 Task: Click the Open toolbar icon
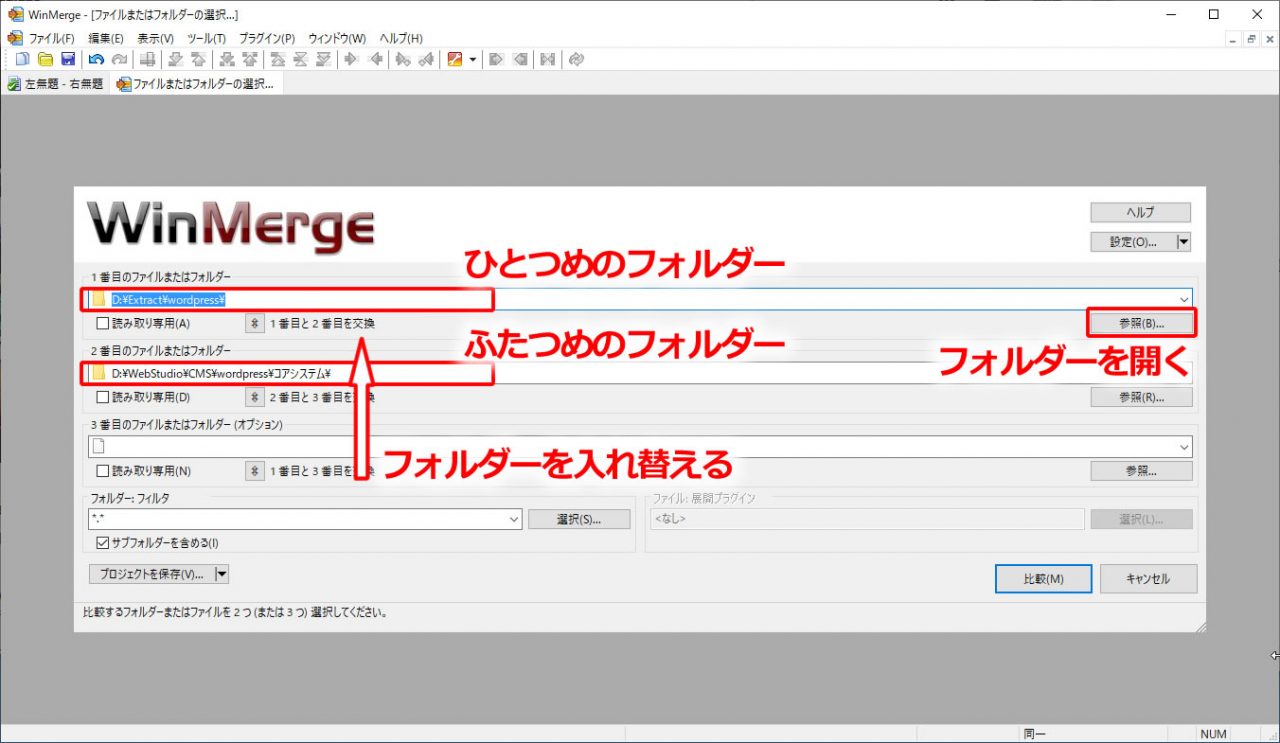45,59
